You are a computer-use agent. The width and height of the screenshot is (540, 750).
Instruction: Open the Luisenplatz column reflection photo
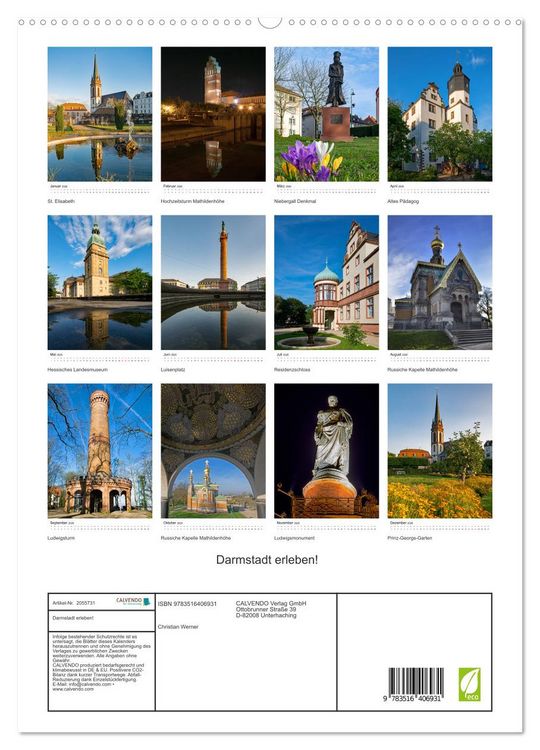coord(213,282)
